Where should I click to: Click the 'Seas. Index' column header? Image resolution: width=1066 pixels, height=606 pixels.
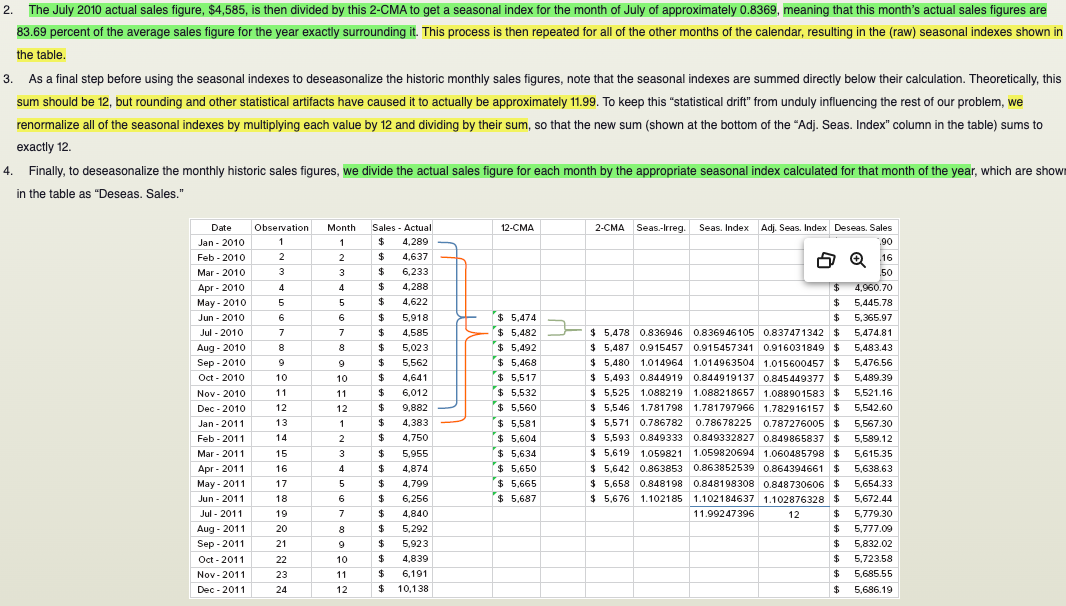(x=724, y=228)
